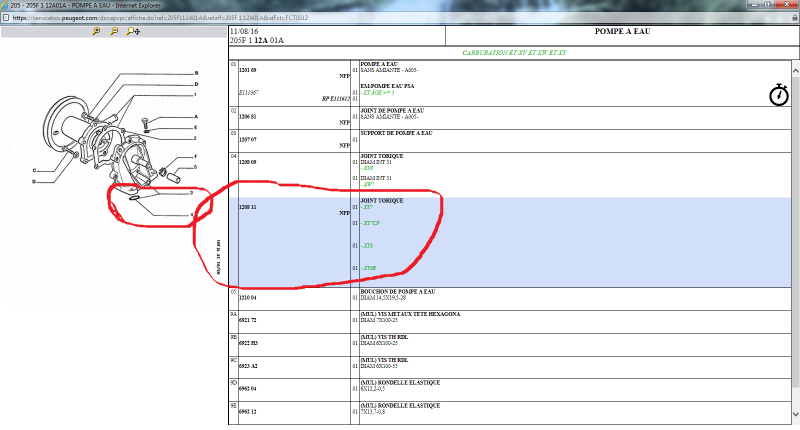Click part number 6922 H3
Viewport: 800px width, 430px height.
(x=248, y=343)
